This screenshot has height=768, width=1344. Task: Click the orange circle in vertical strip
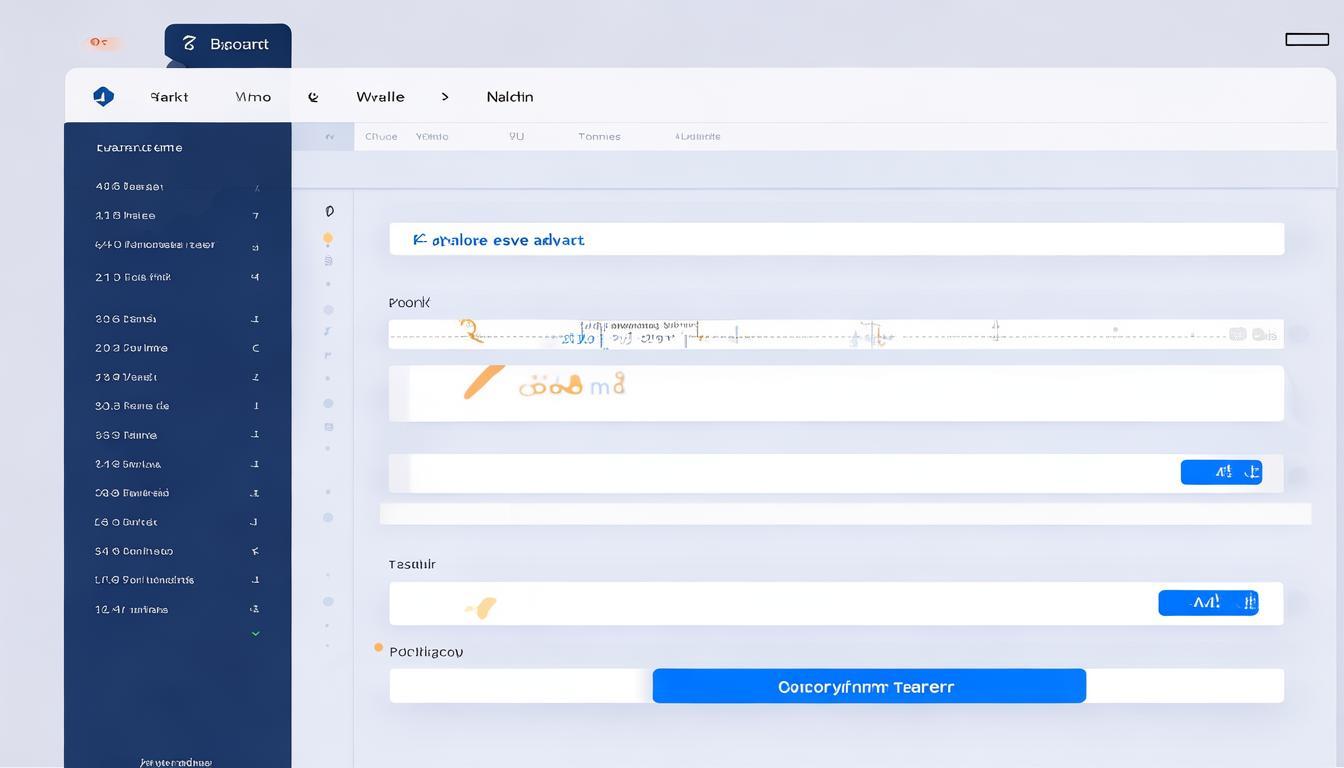(x=328, y=239)
